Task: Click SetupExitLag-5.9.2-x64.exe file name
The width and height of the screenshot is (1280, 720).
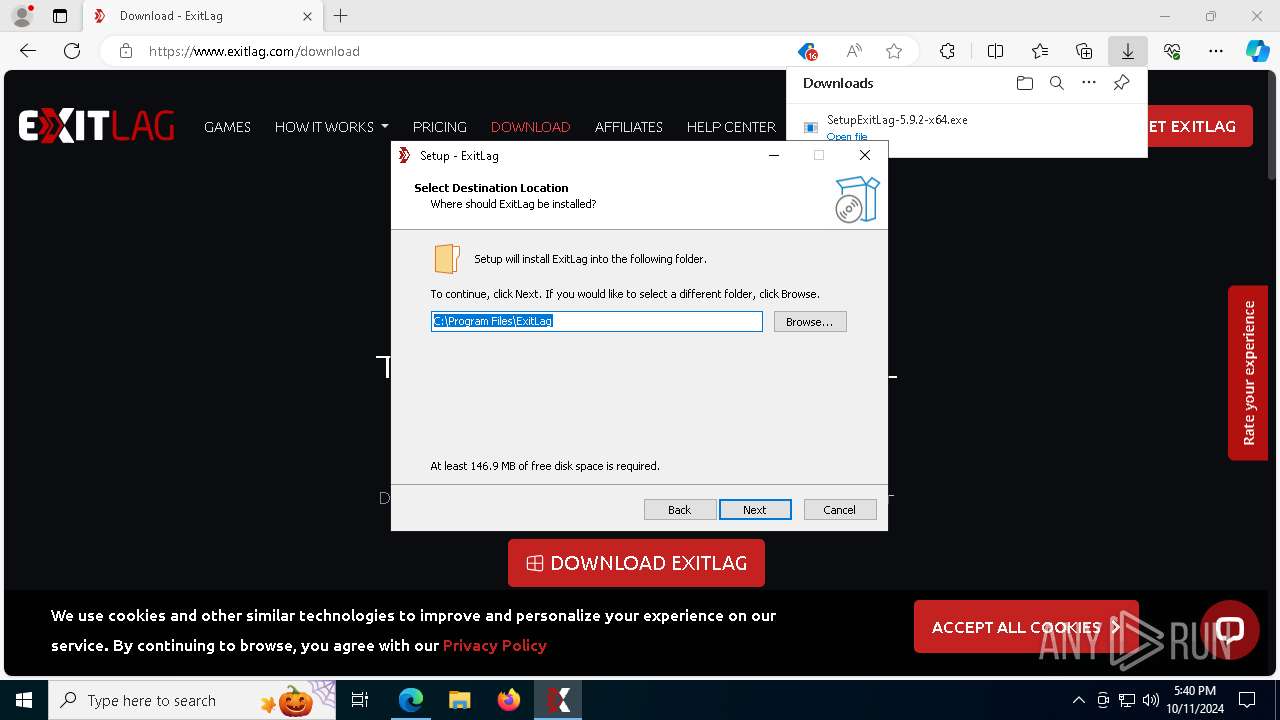Action: pos(897,120)
